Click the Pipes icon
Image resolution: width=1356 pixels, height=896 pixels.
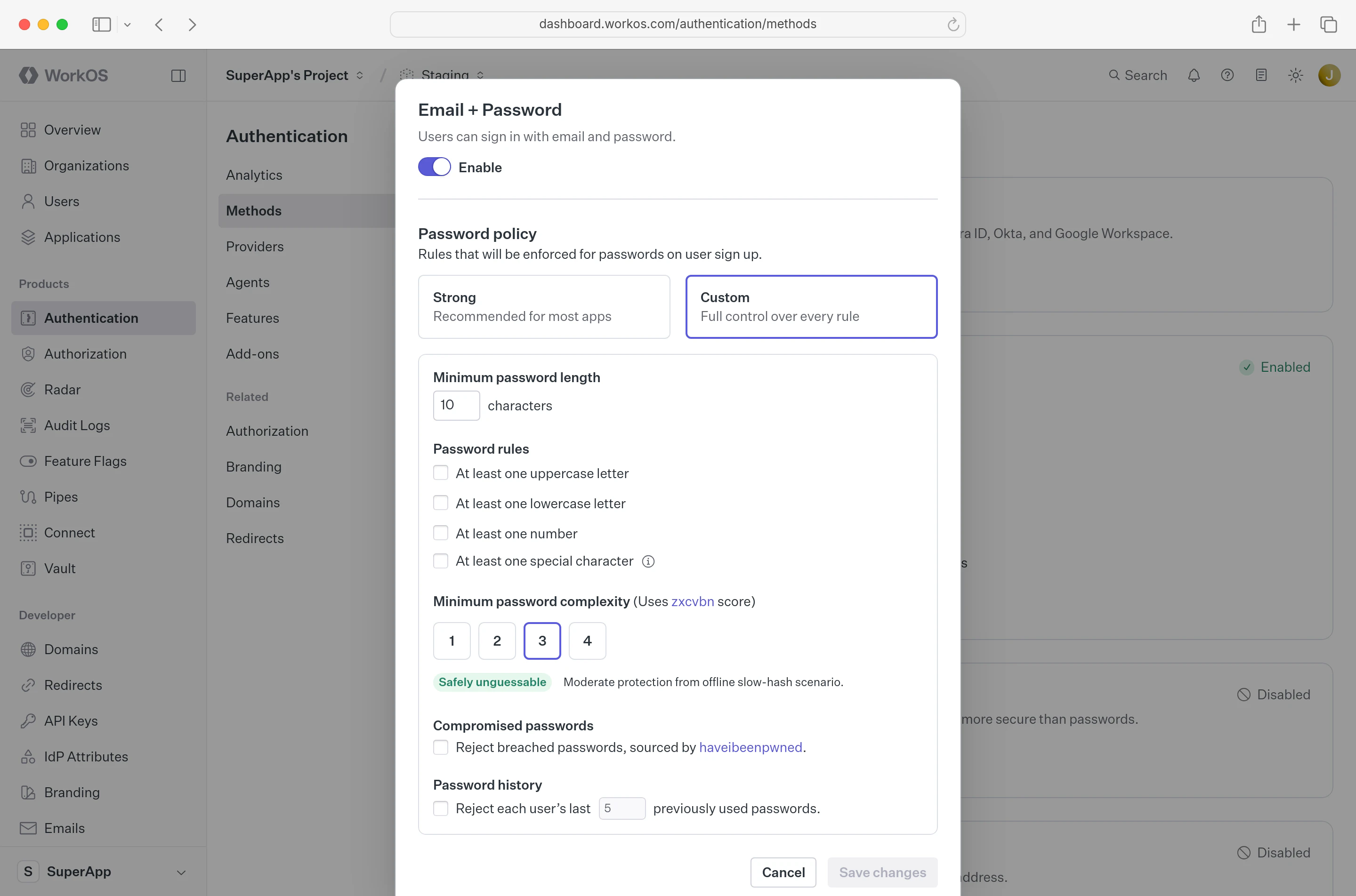(28, 497)
